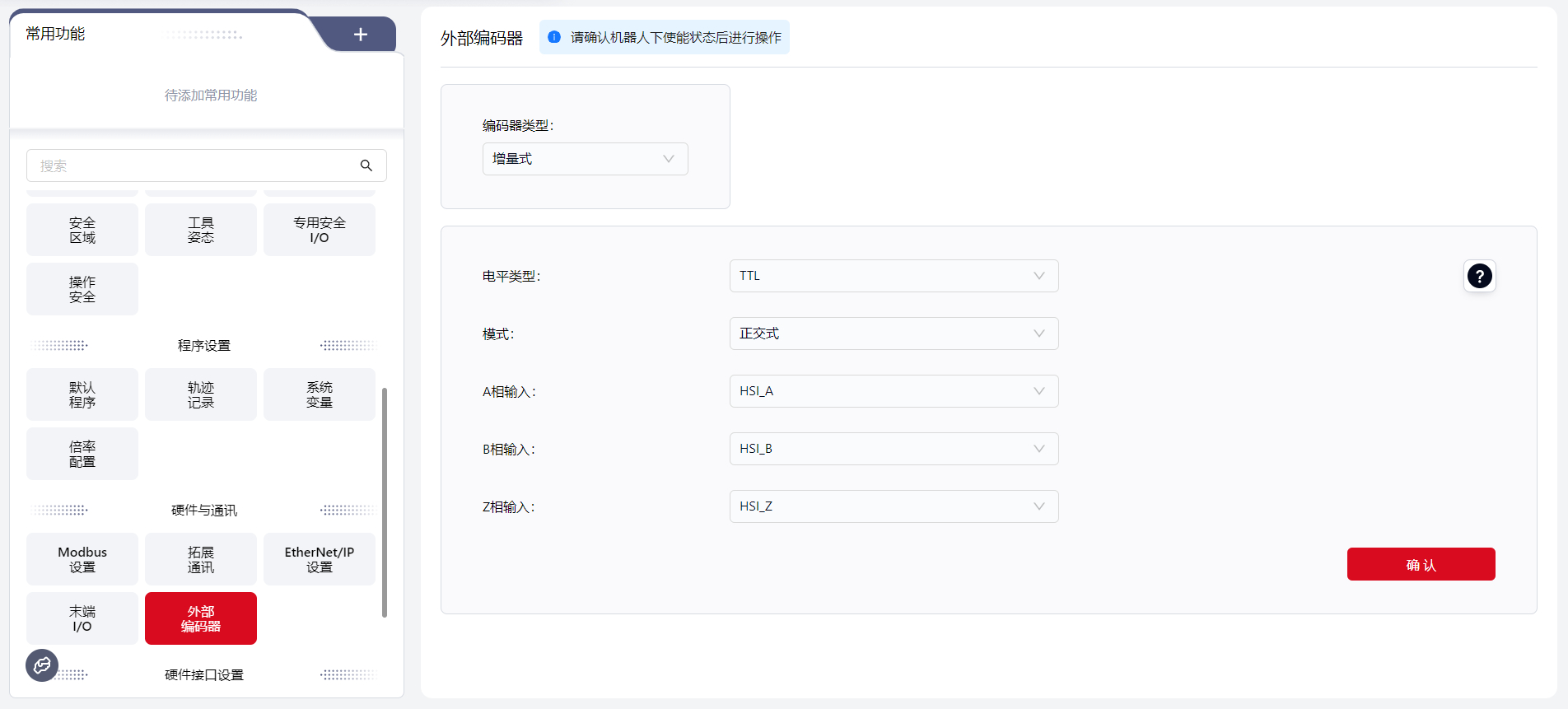Expand the Z-phase input HSI_Z dropdown

894,506
